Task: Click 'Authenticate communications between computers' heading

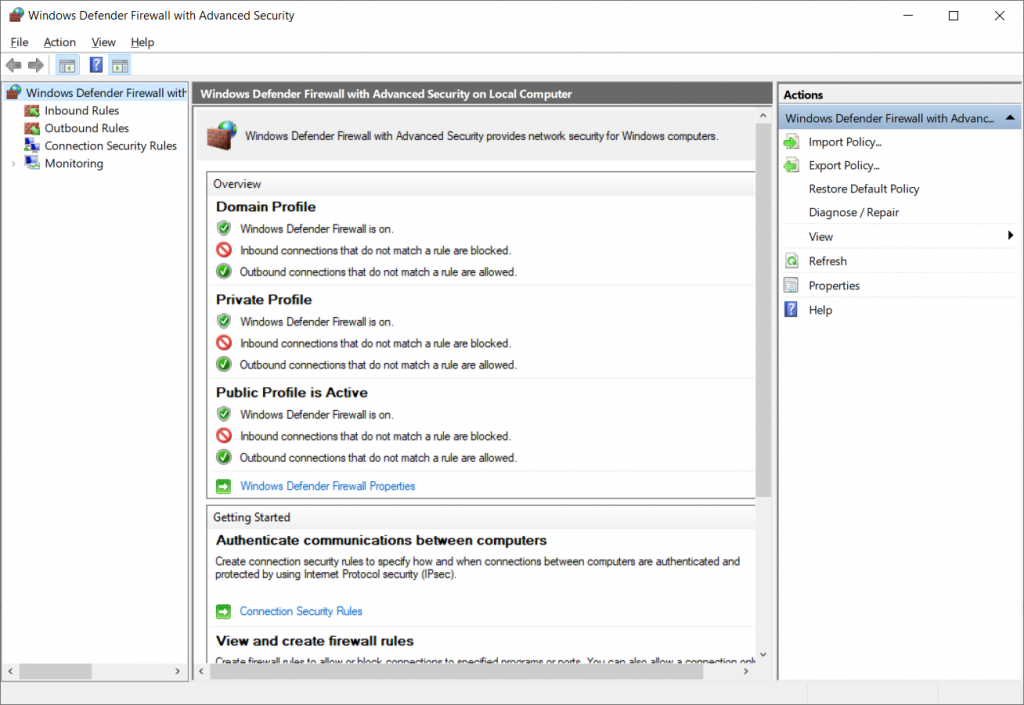Action: click(x=381, y=540)
